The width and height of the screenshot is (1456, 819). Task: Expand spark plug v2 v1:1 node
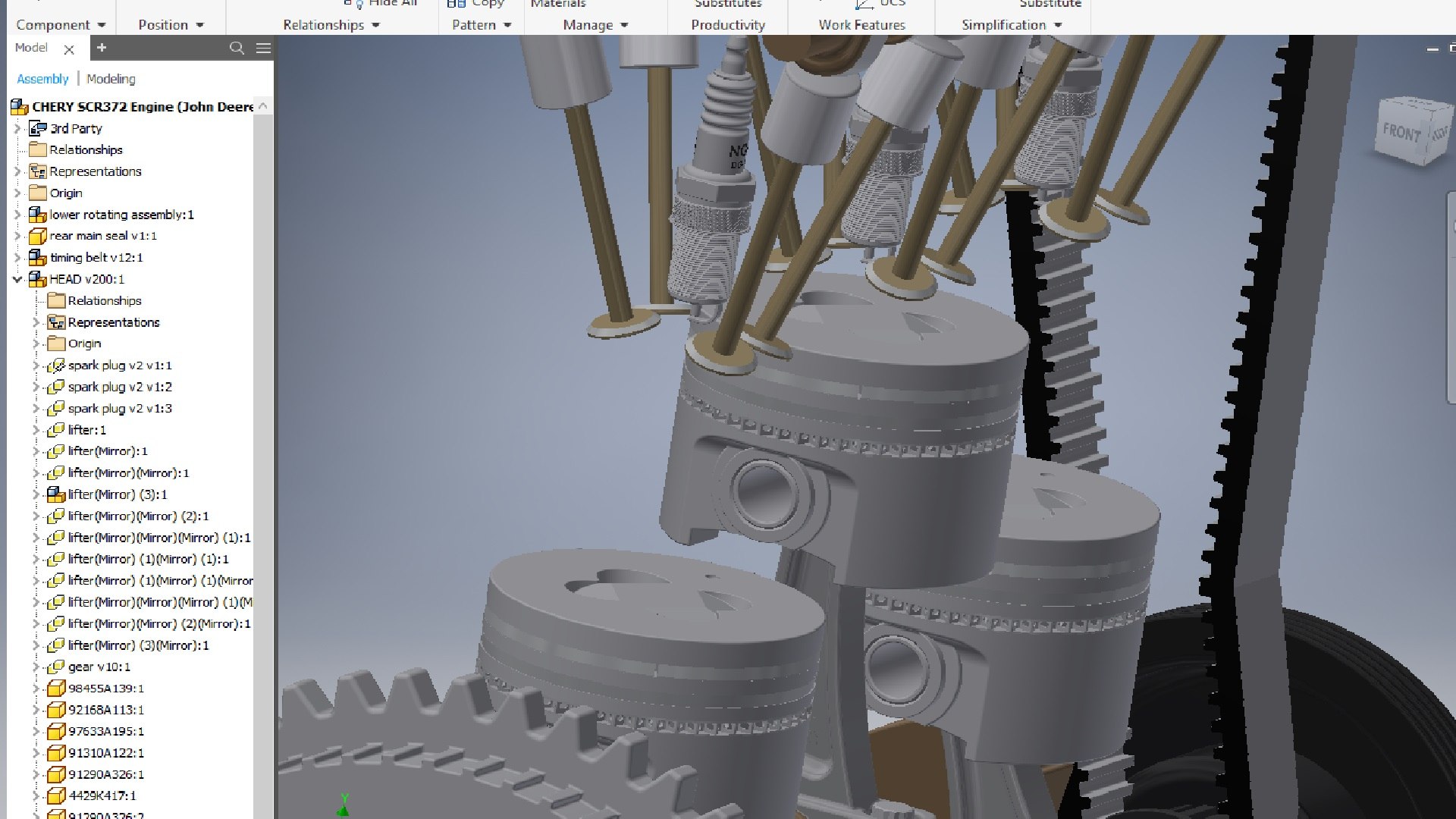coord(36,366)
